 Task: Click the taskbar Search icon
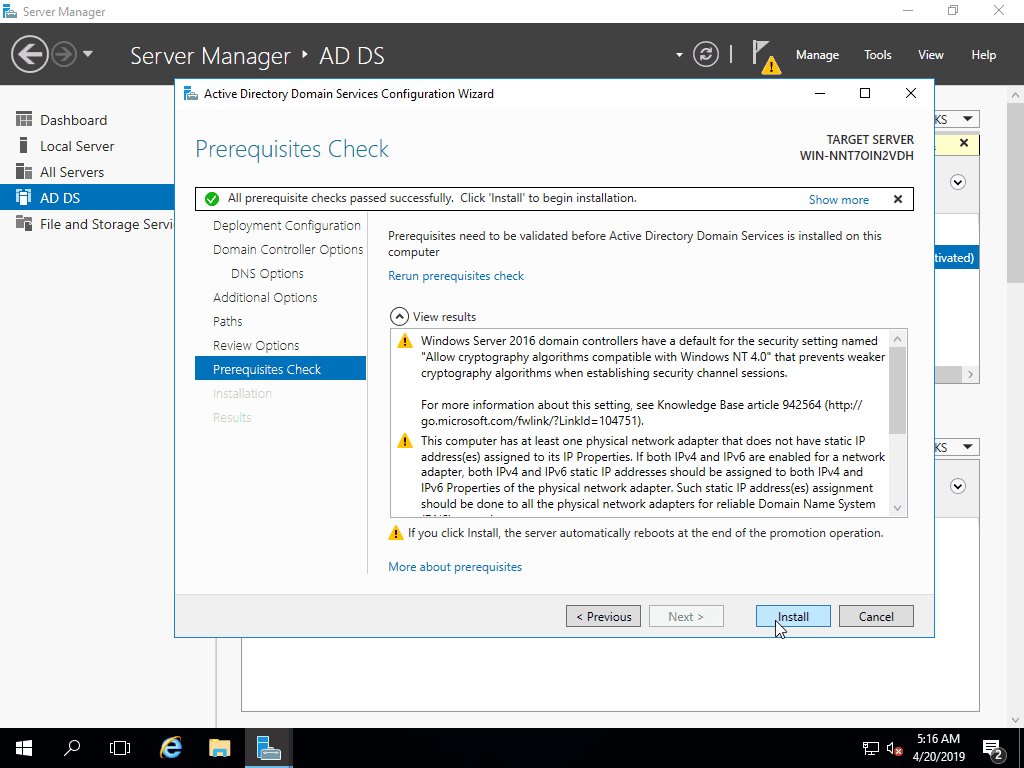click(72, 748)
